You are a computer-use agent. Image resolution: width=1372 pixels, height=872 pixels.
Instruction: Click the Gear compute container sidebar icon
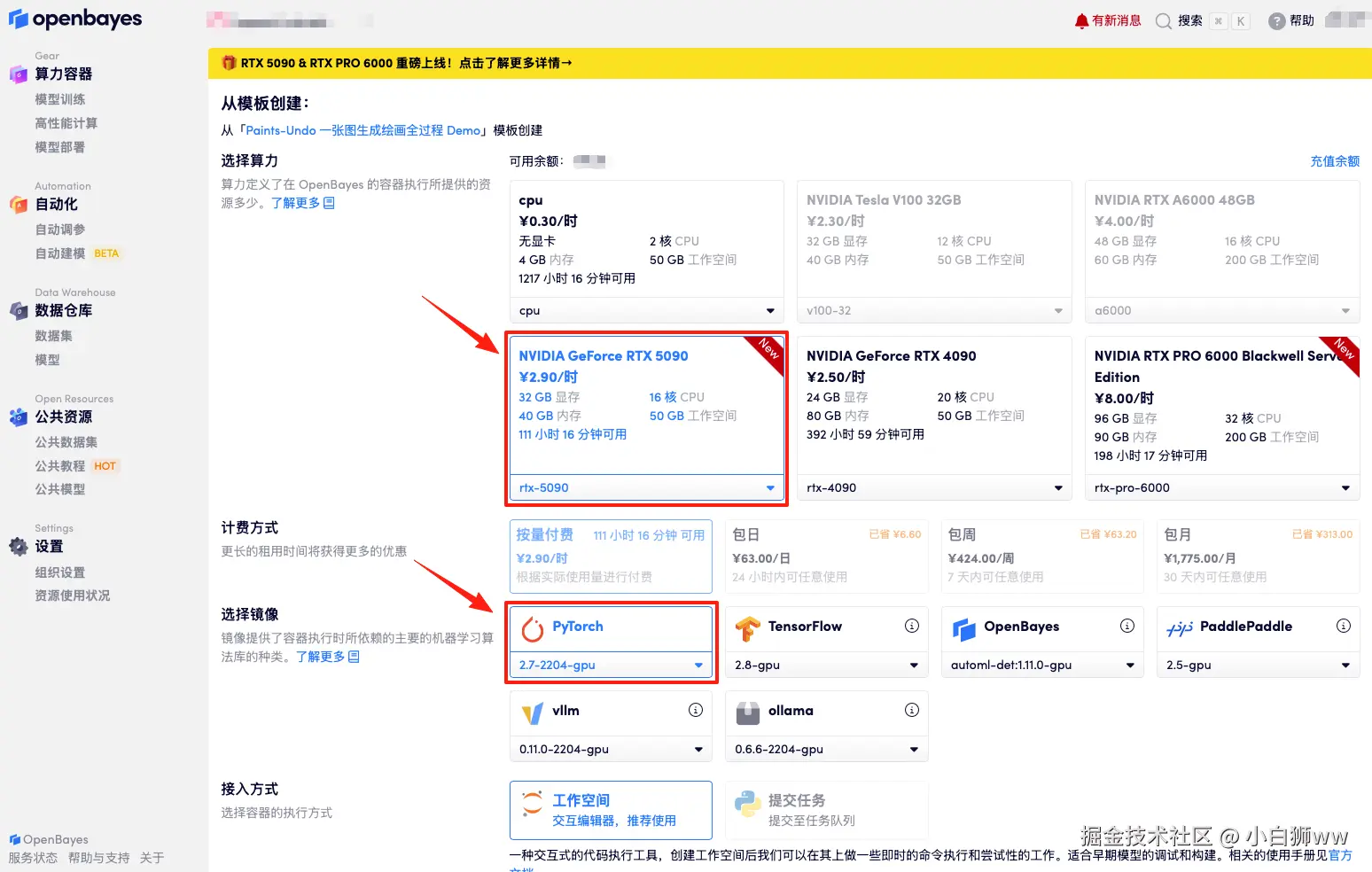[x=19, y=74]
